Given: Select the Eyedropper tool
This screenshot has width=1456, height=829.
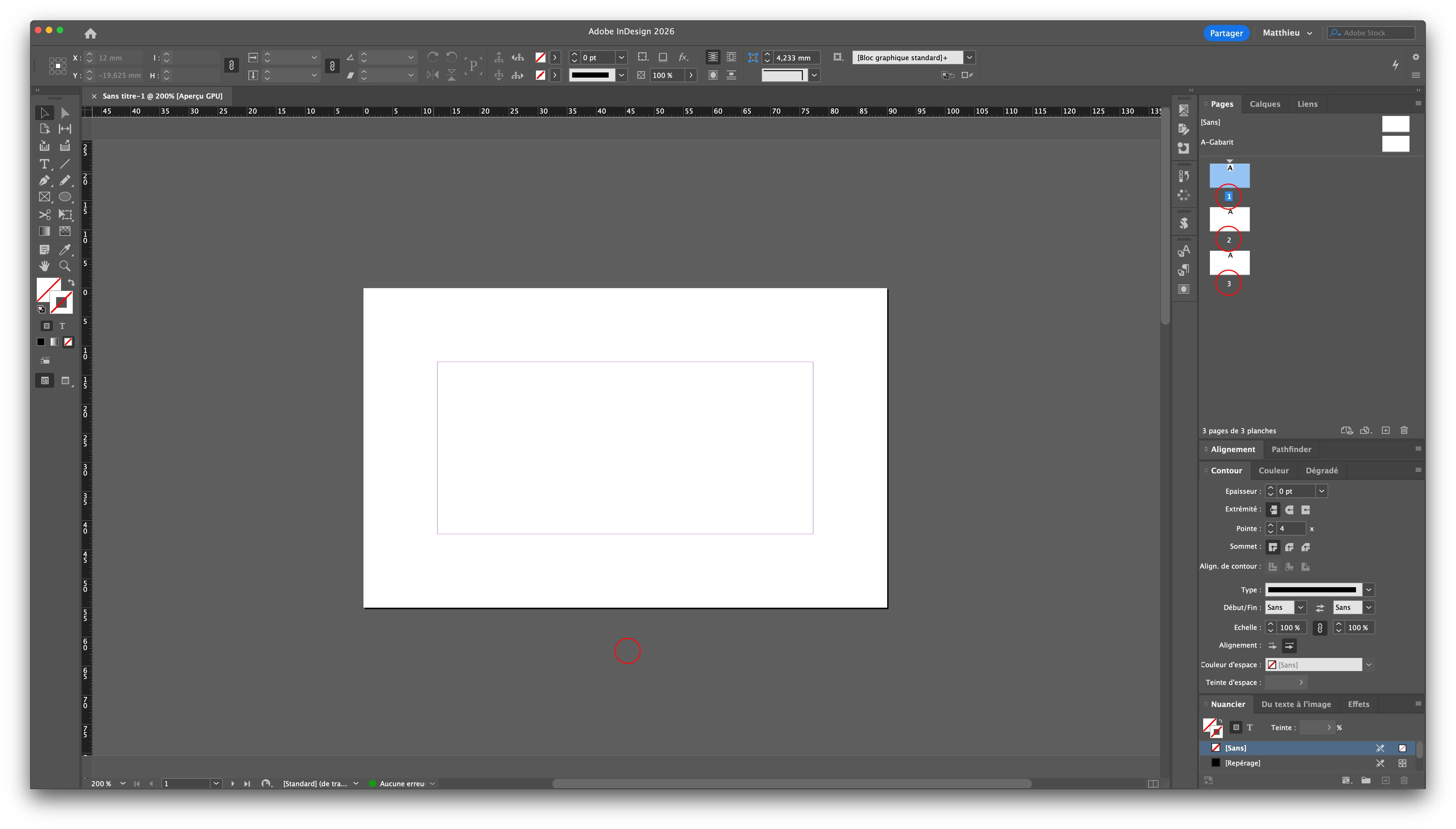Looking at the screenshot, I should [x=65, y=249].
